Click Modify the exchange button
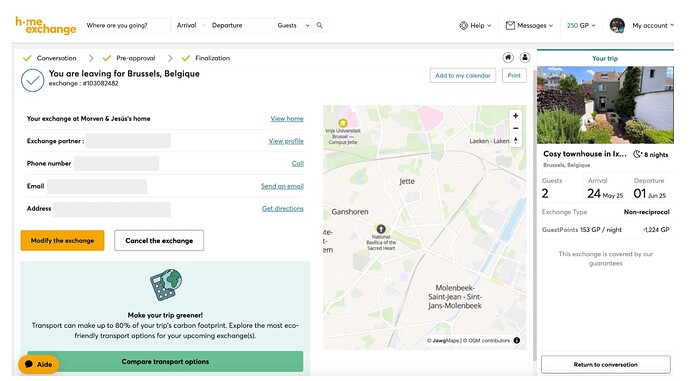This screenshot has height=381, width=690. tap(62, 241)
